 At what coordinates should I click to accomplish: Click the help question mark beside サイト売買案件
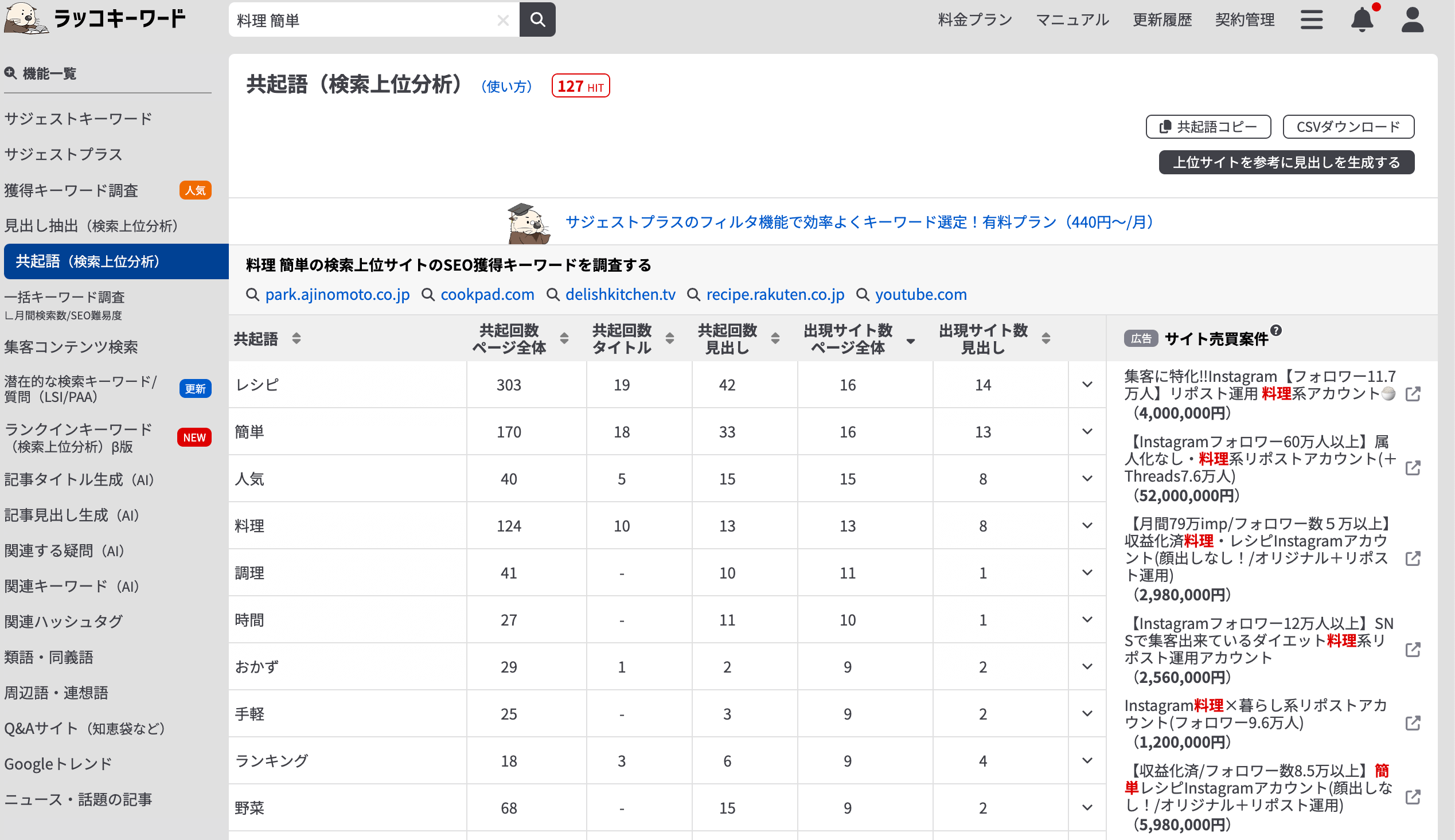[1275, 331]
